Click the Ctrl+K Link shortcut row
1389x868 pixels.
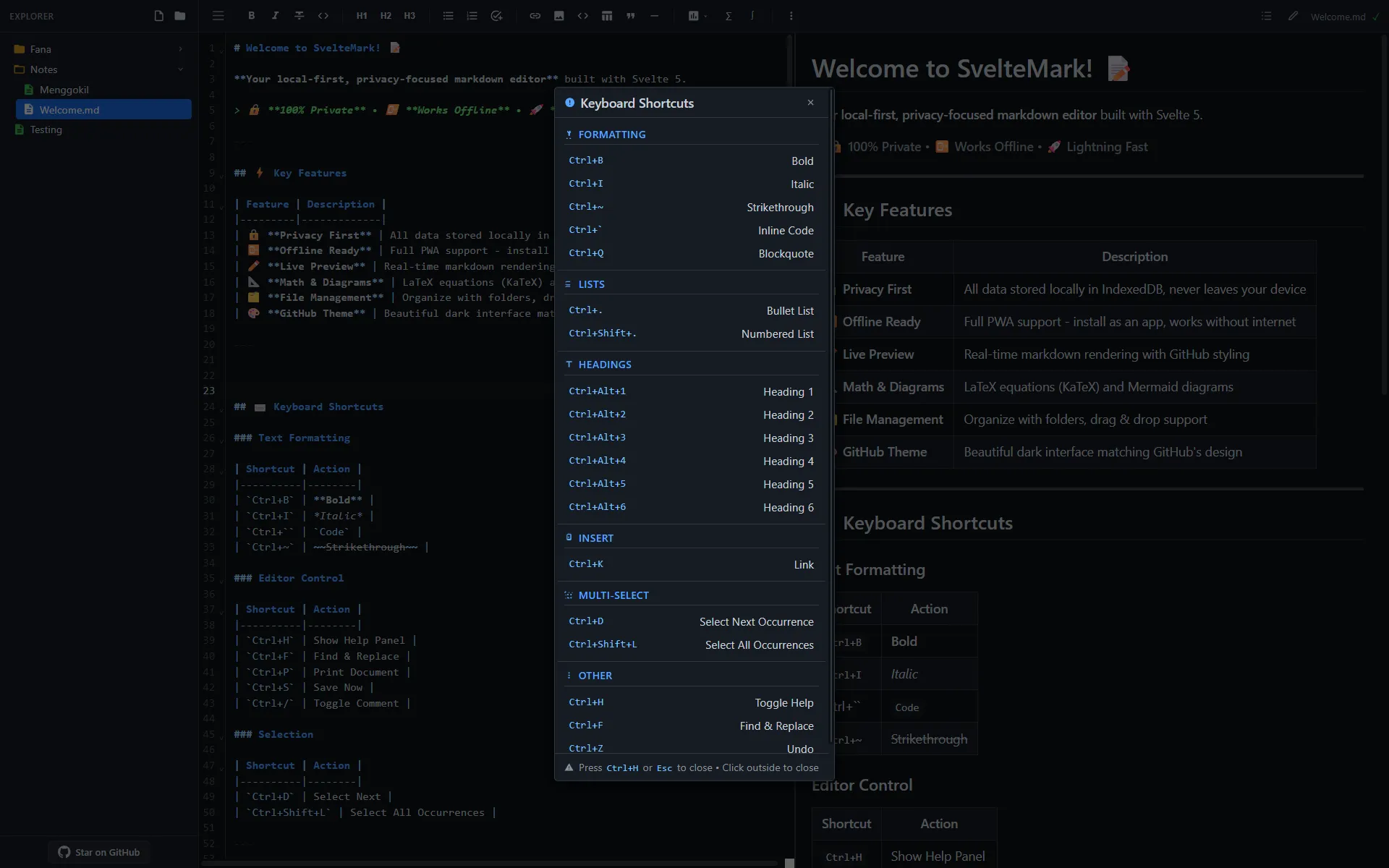pos(691,564)
